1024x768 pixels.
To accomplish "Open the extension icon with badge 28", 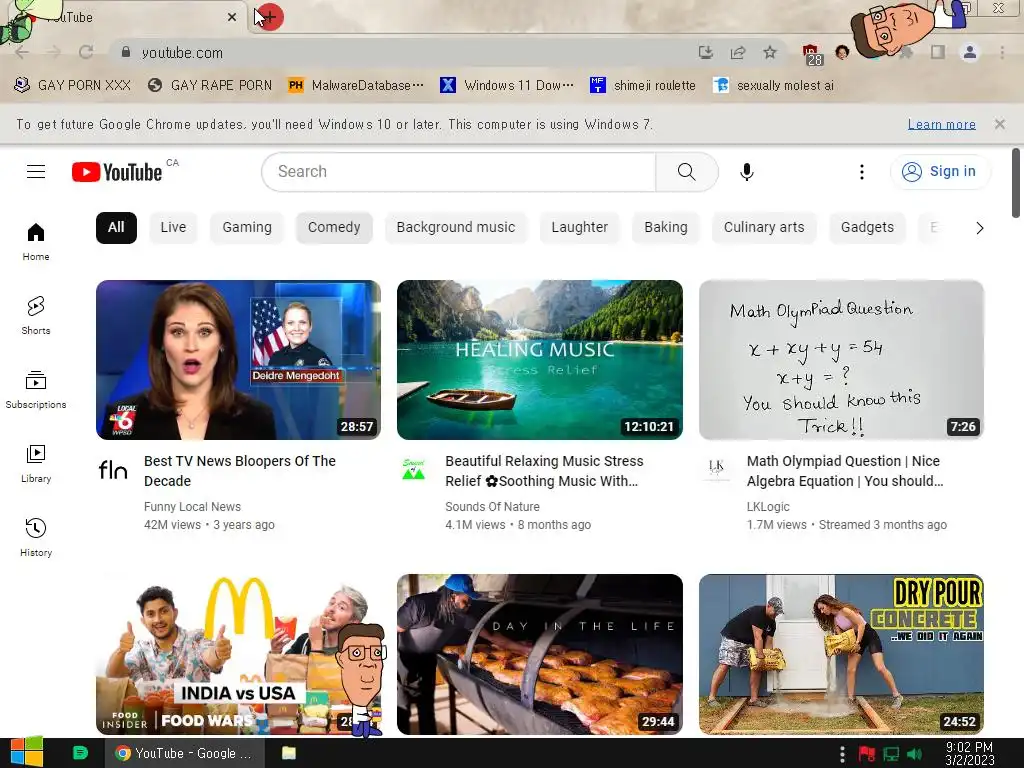I will pyautogui.click(x=811, y=54).
